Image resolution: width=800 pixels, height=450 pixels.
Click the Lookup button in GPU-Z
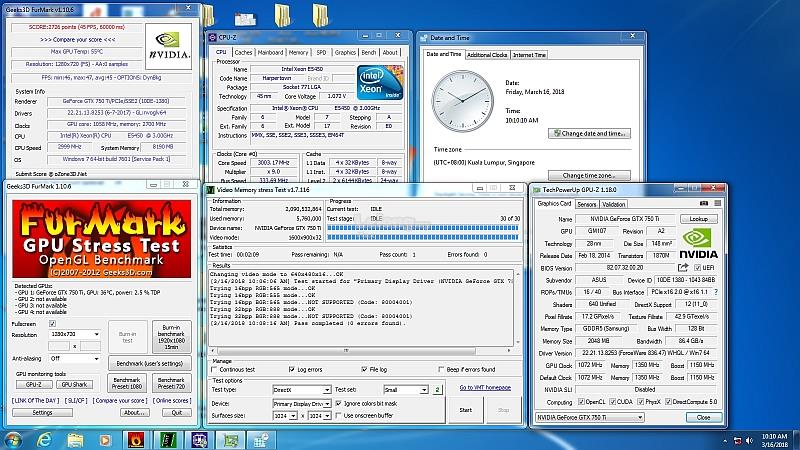(698, 219)
